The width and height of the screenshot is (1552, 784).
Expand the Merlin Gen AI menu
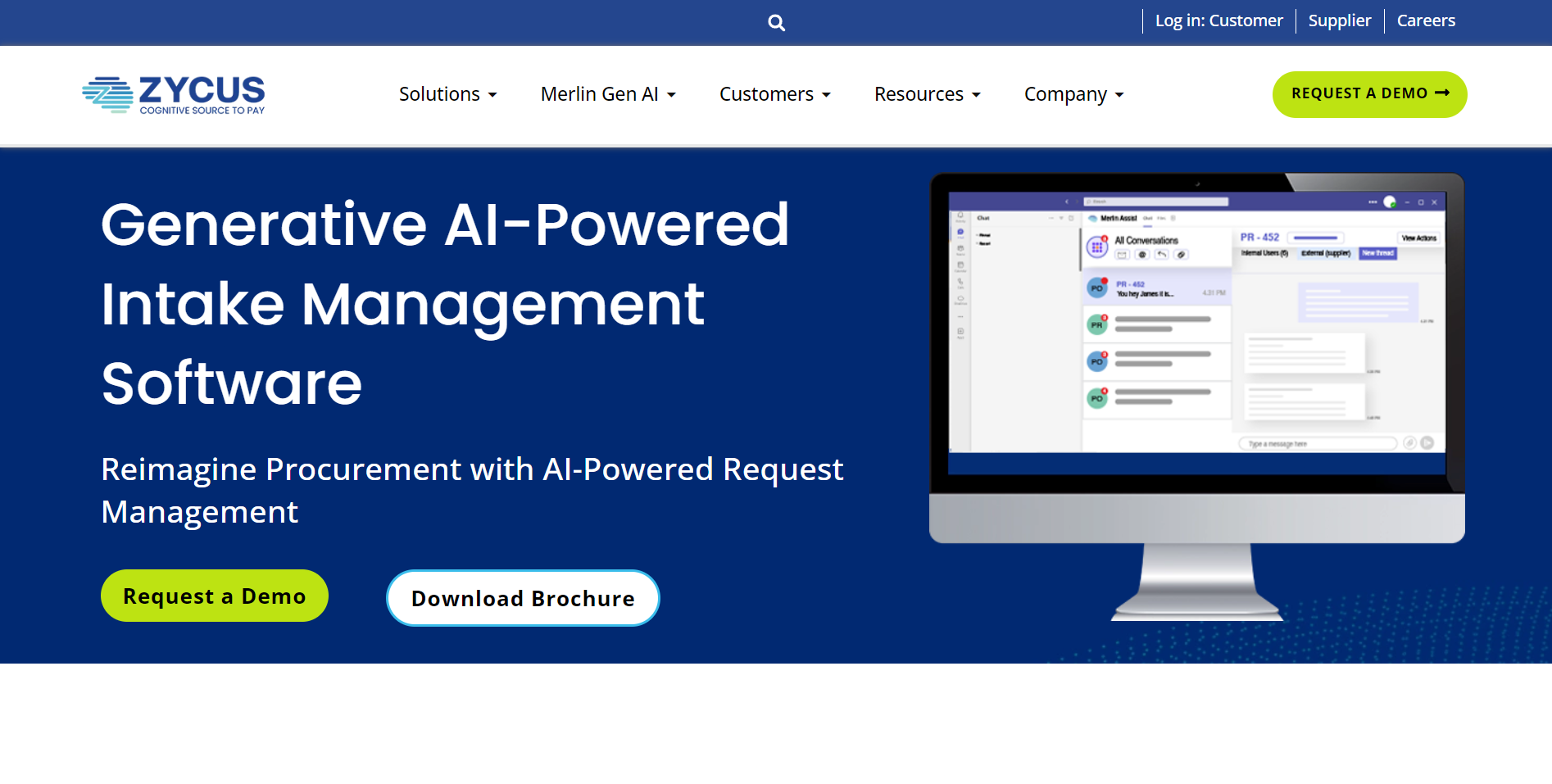pyautogui.click(x=608, y=94)
